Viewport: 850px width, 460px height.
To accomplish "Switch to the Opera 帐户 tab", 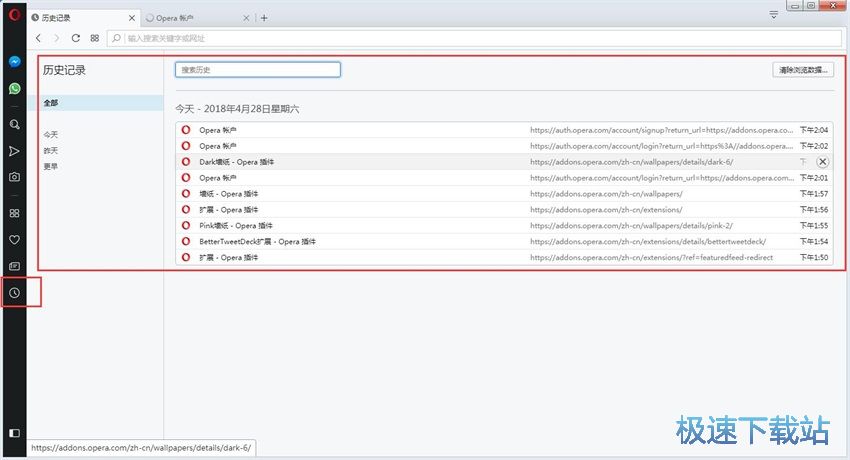I will point(198,18).
